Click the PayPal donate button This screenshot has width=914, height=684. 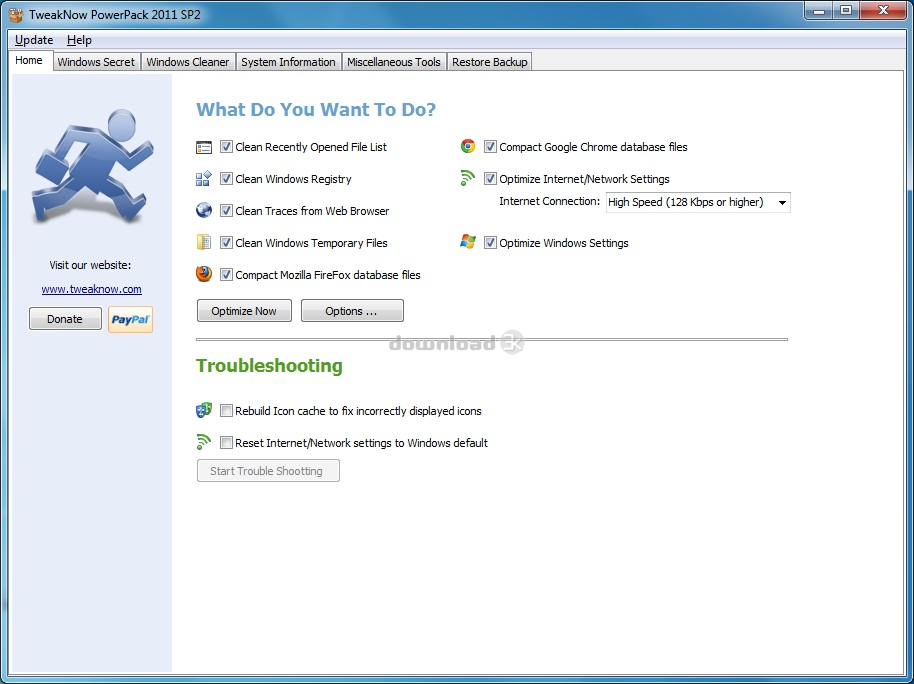pos(131,320)
